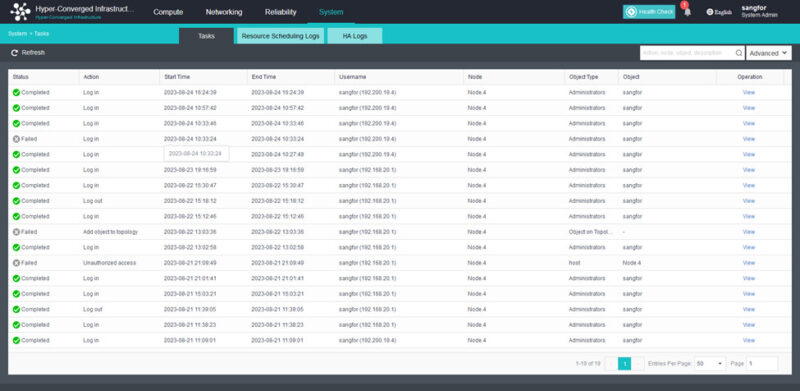800x391 pixels.
Task: Click the 'Add object to topology' action cell
Action: [x=110, y=232]
